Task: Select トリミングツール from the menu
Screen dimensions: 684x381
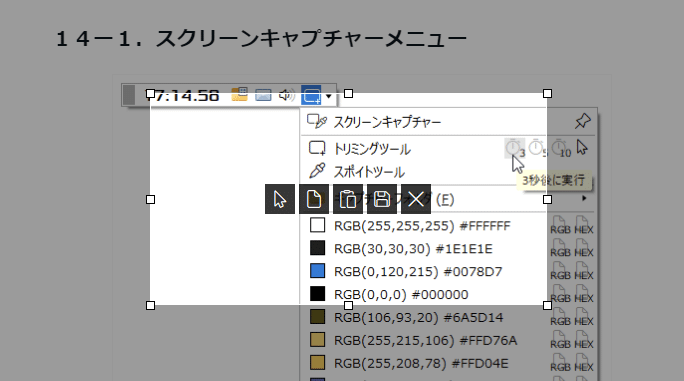Action: click(x=372, y=149)
